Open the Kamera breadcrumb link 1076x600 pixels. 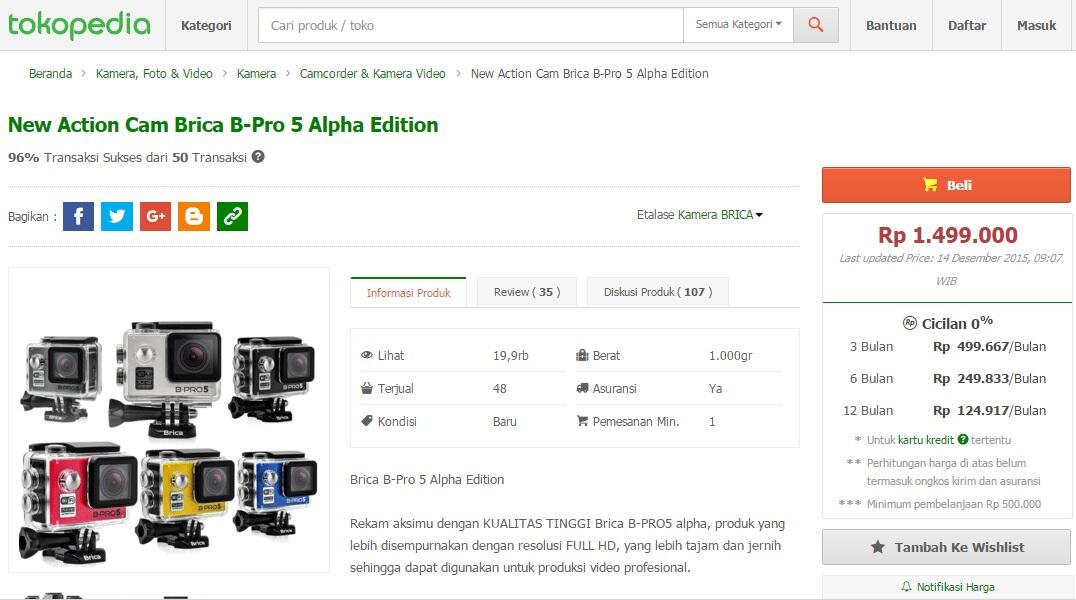pos(256,73)
